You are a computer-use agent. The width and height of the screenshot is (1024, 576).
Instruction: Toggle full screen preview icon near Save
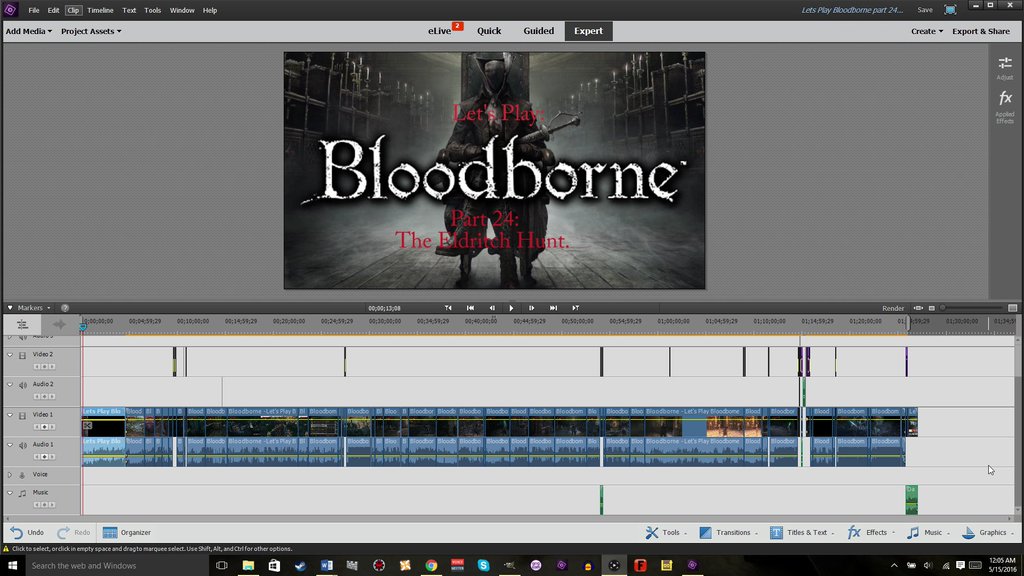pos(950,10)
